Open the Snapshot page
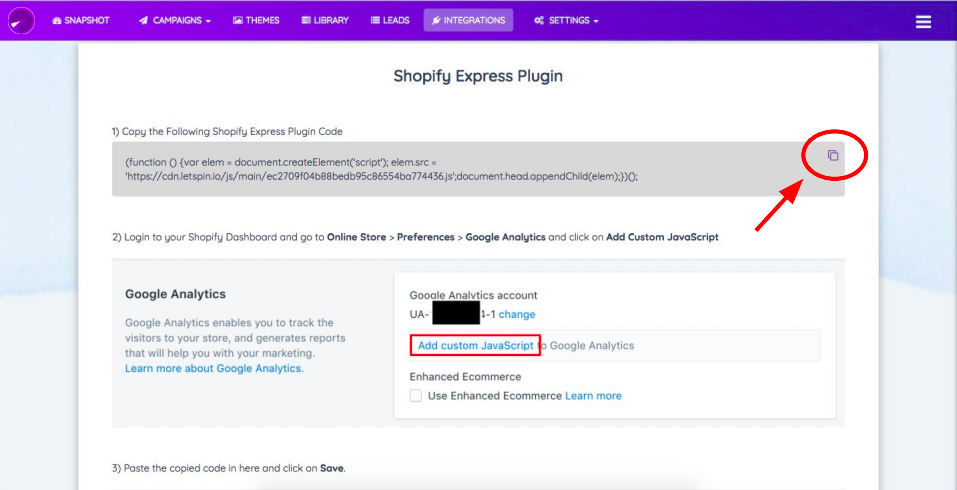This screenshot has height=490, width=957. click(x=81, y=20)
